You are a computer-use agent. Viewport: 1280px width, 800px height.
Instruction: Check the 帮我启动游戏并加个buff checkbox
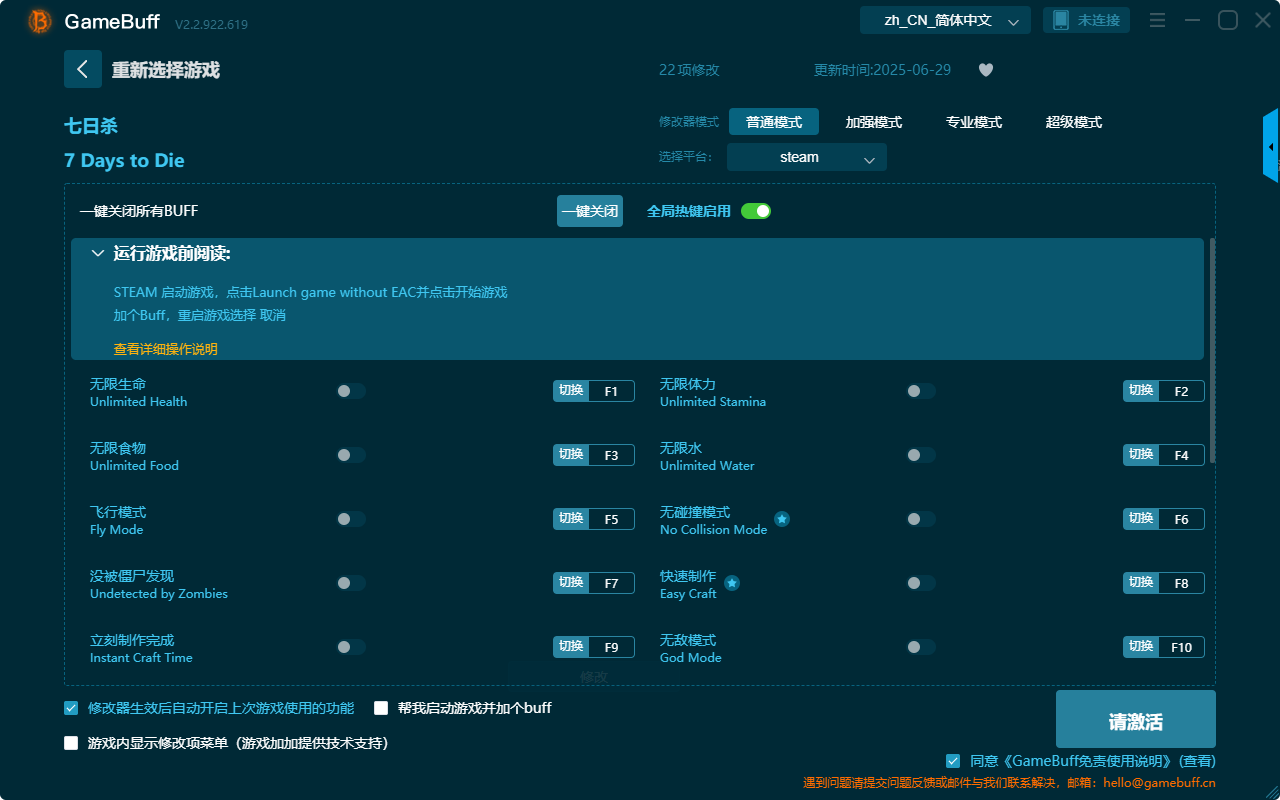(381, 707)
